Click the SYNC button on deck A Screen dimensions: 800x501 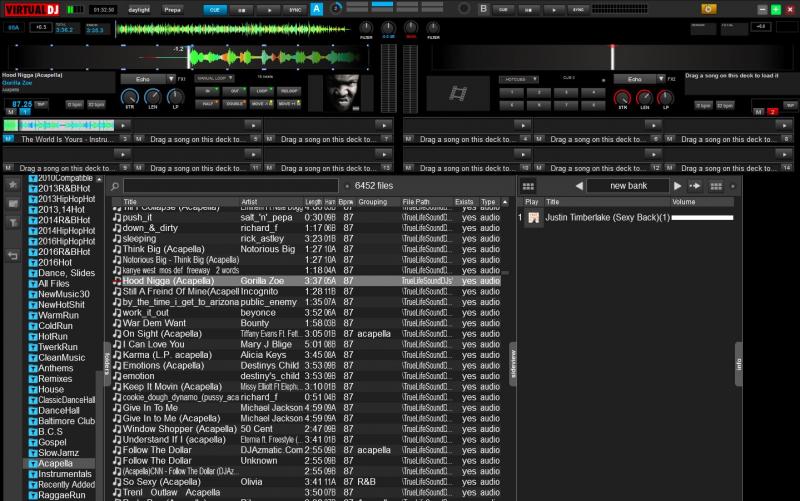pyautogui.click(x=295, y=10)
